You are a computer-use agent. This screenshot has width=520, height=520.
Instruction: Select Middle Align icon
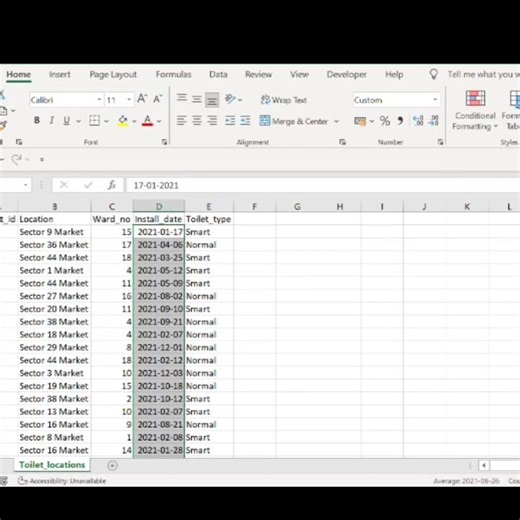pyautogui.click(x=197, y=99)
